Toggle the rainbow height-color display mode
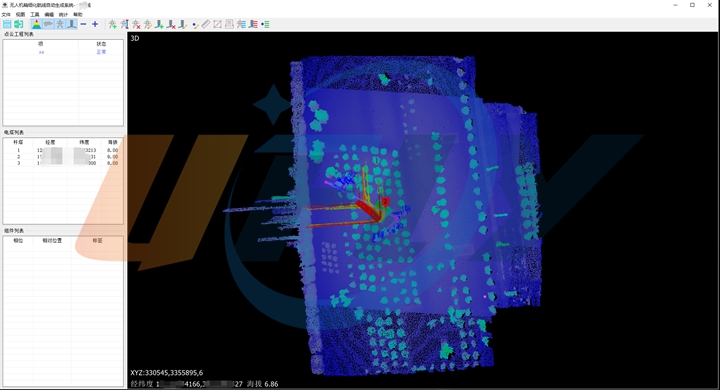This screenshot has width=720, height=390. pyautogui.click(x=36, y=24)
